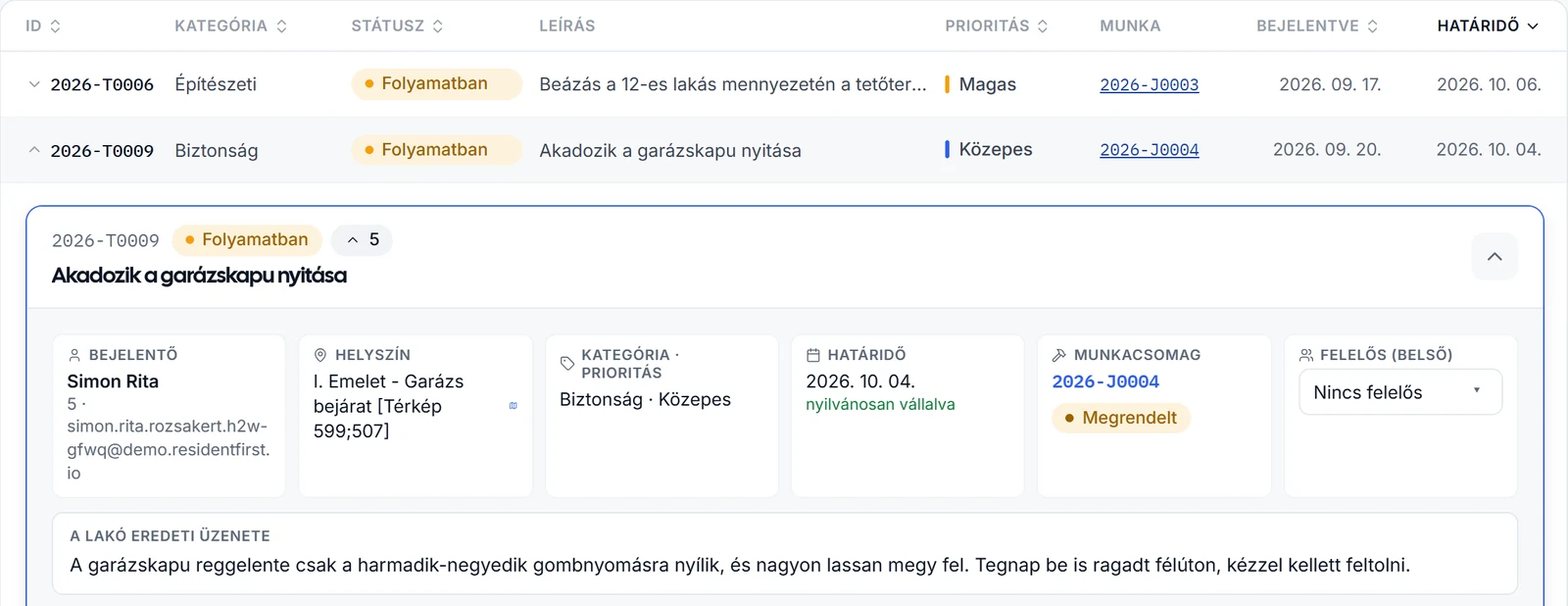Open the Nincs felelős assignee dropdown
Screen dimensions: 1568x606
pos(1399,392)
